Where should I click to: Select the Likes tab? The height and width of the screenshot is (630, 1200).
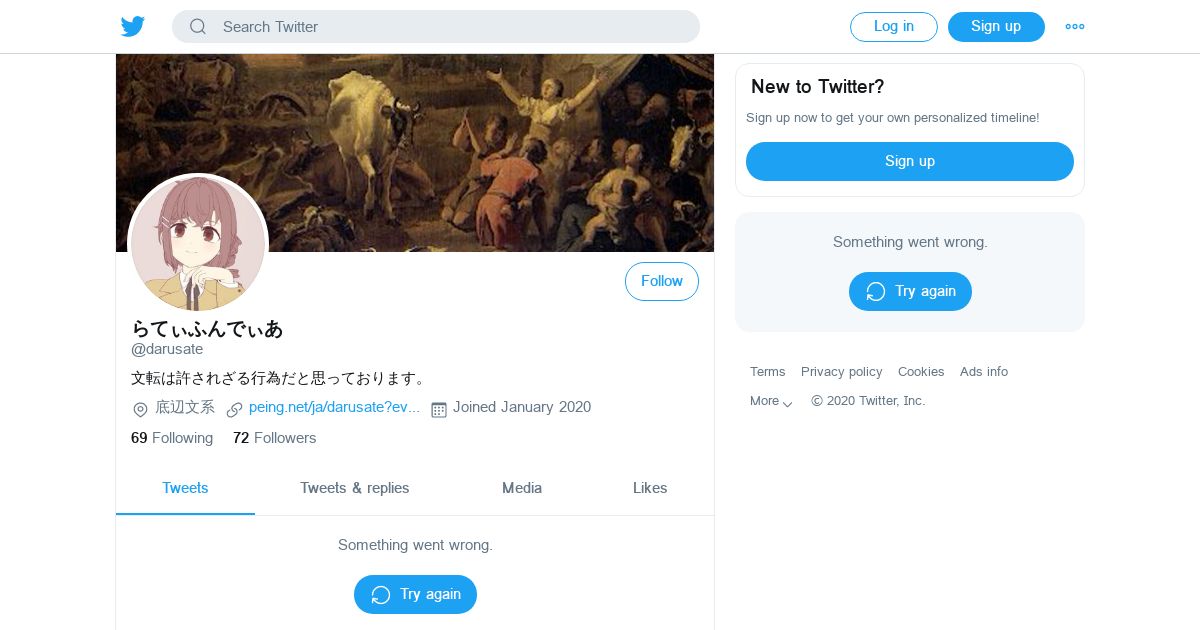tap(650, 488)
